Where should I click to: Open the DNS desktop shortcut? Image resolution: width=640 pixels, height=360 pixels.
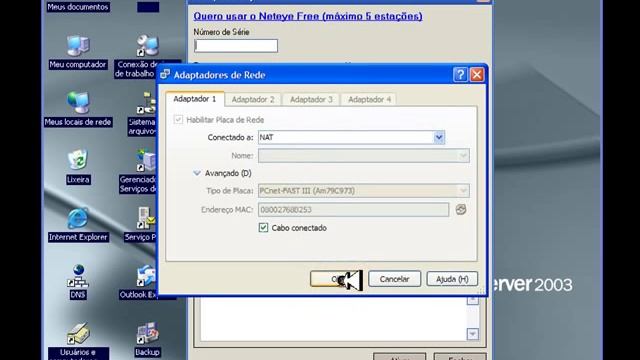click(x=78, y=276)
